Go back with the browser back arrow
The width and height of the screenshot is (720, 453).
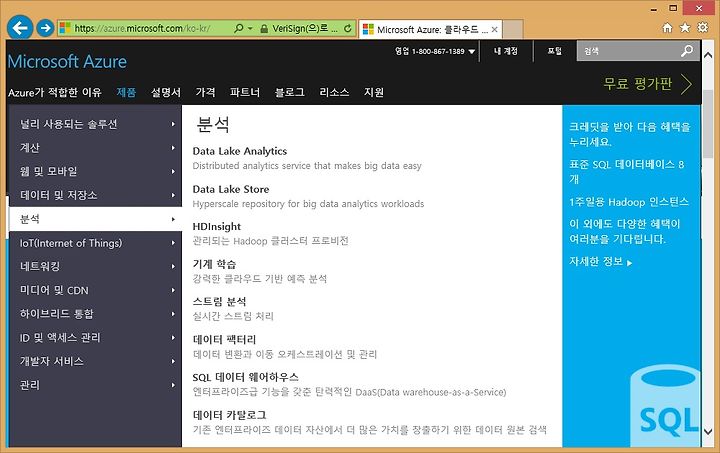pos(20,28)
